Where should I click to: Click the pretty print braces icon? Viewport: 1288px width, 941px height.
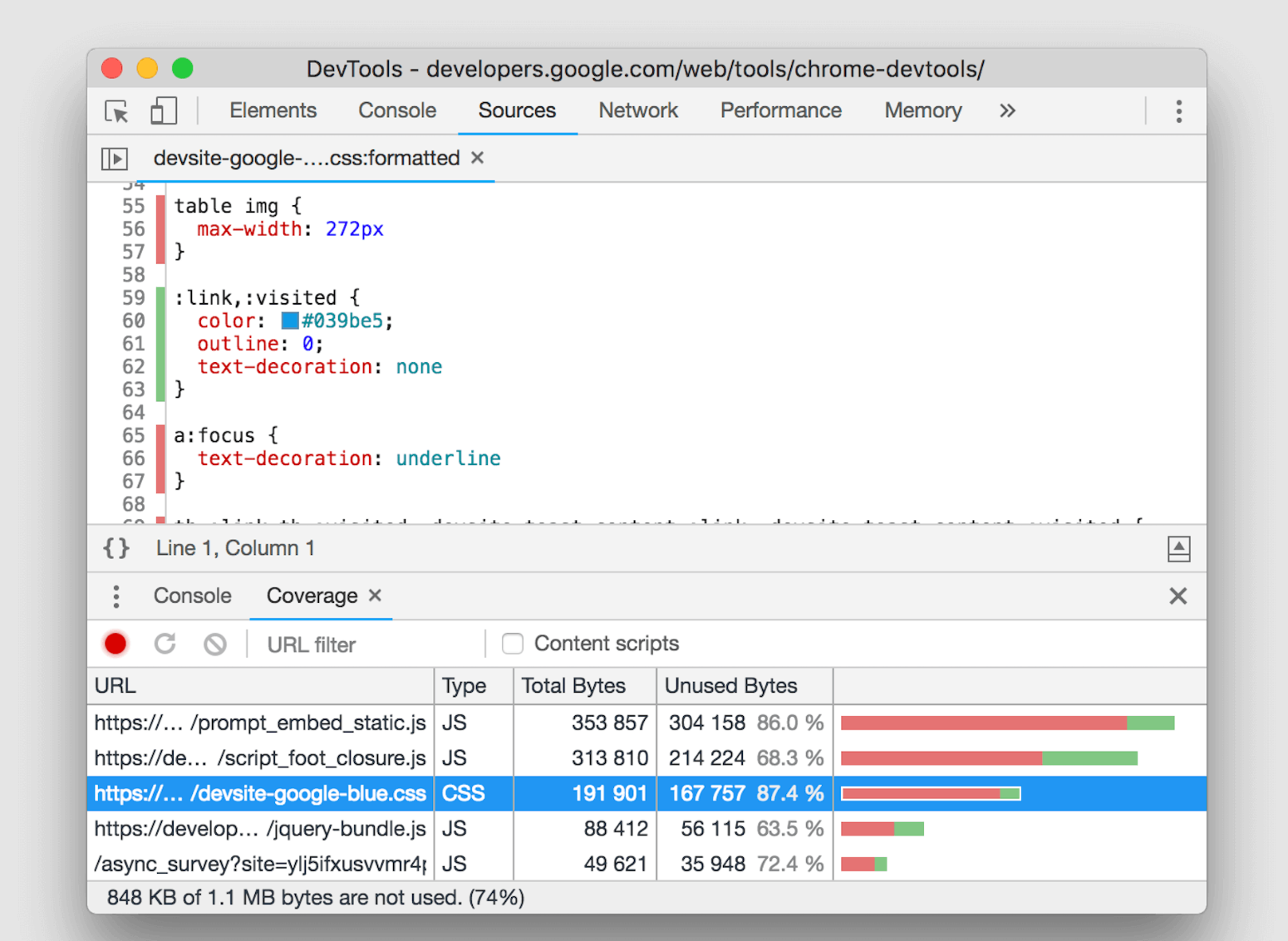pos(116,548)
